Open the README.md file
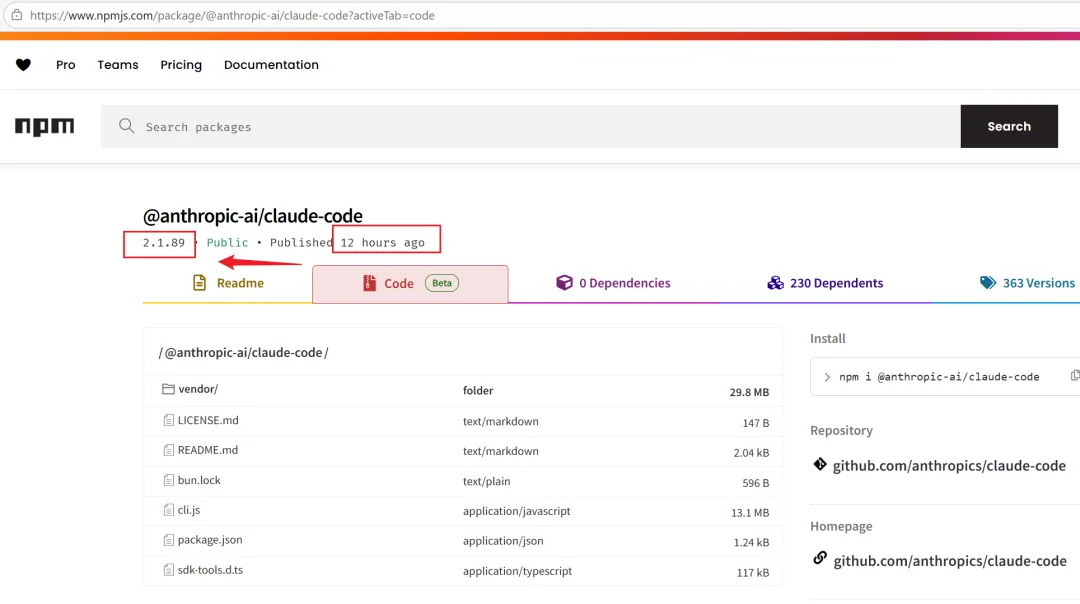 pos(207,450)
